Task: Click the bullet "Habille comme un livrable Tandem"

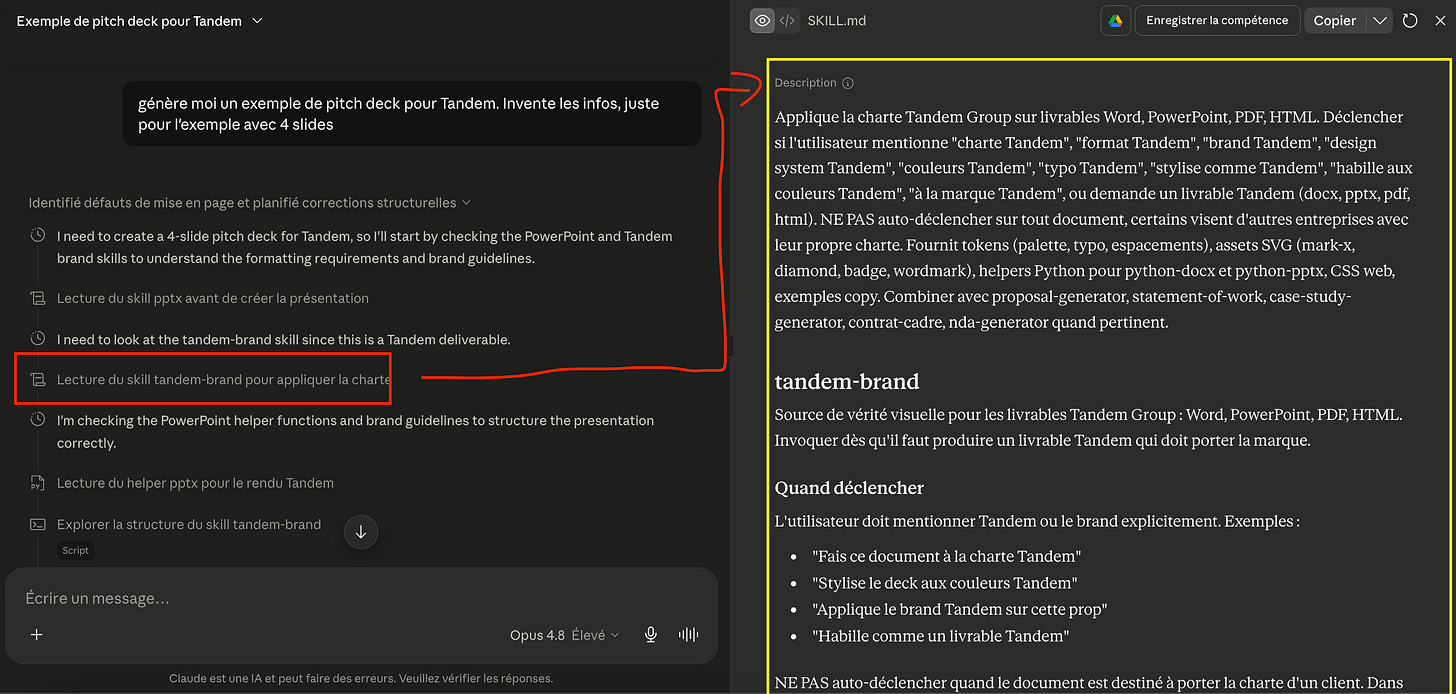Action: tap(941, 636)
